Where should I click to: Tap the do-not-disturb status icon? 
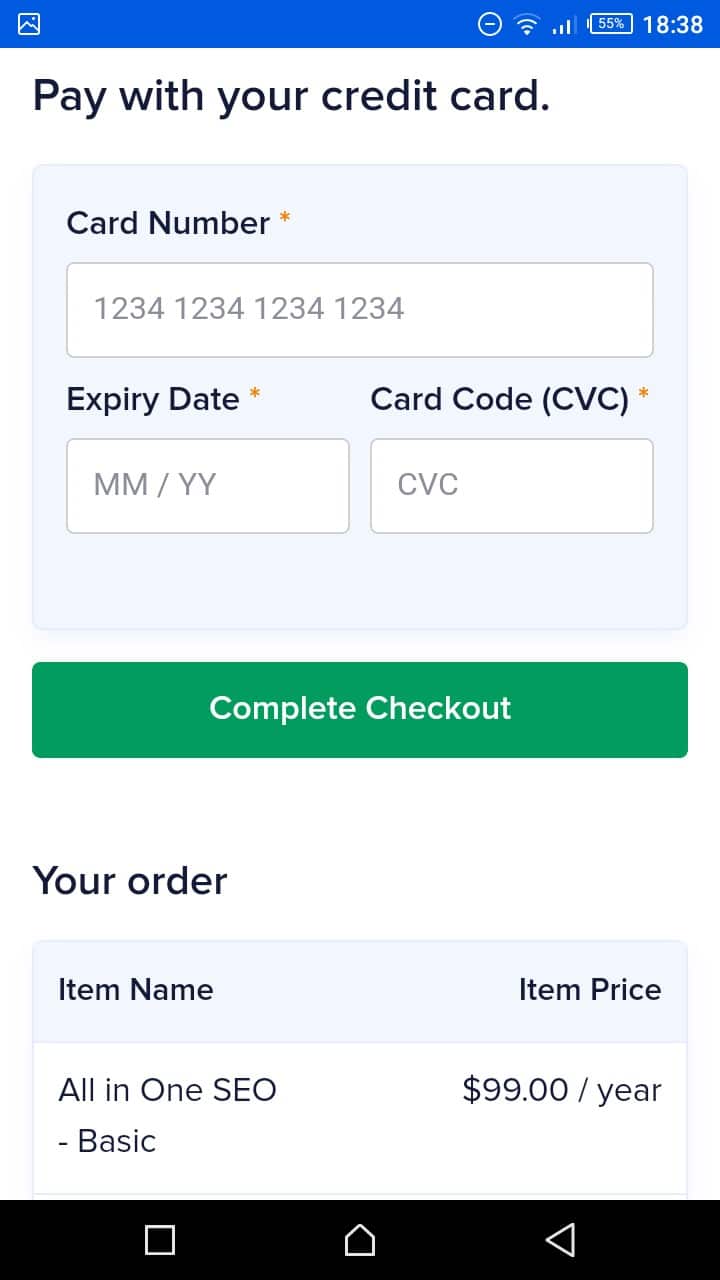tap(490, 24)
